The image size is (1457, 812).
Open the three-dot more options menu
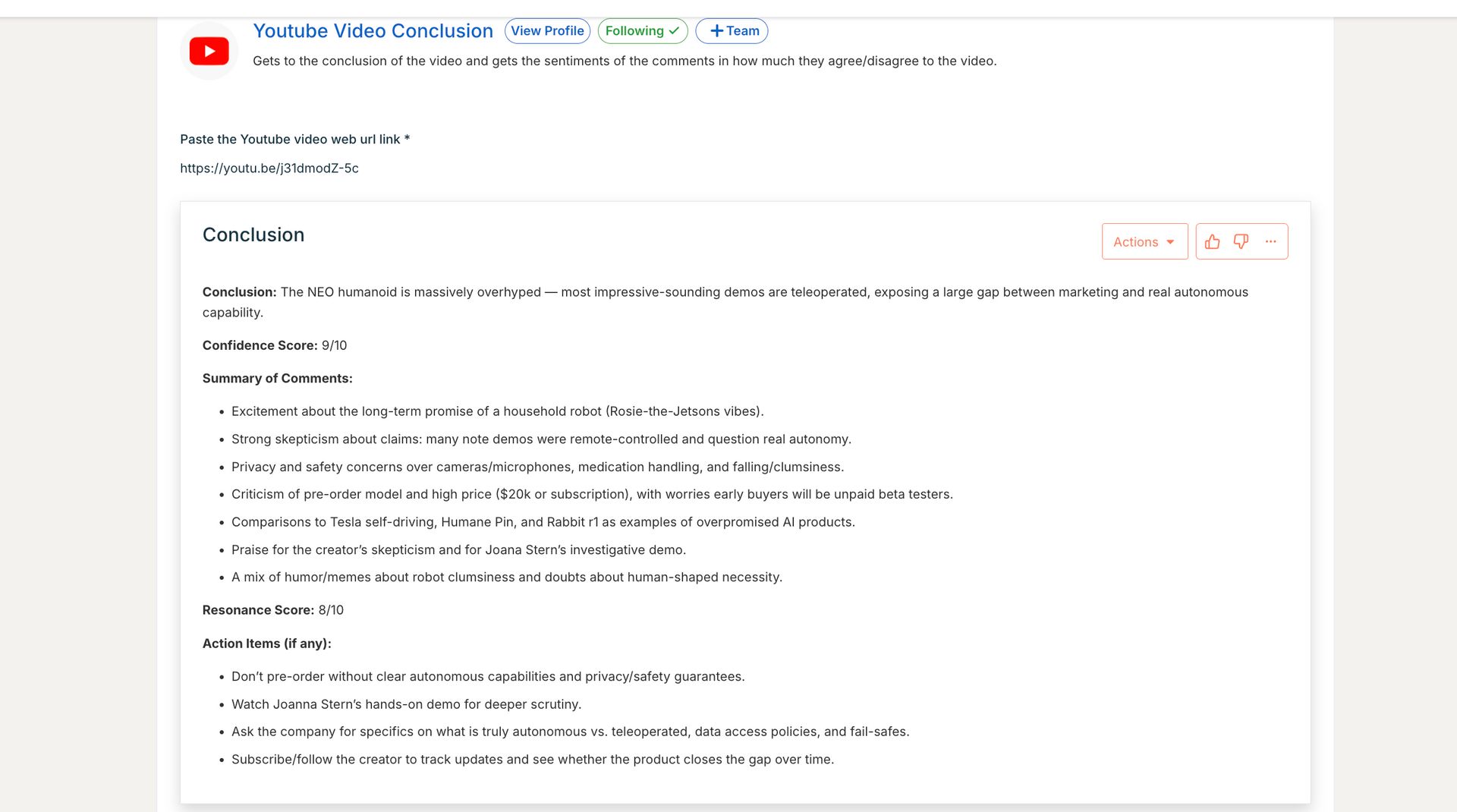pyautogui.click(x=1270, y=242)
